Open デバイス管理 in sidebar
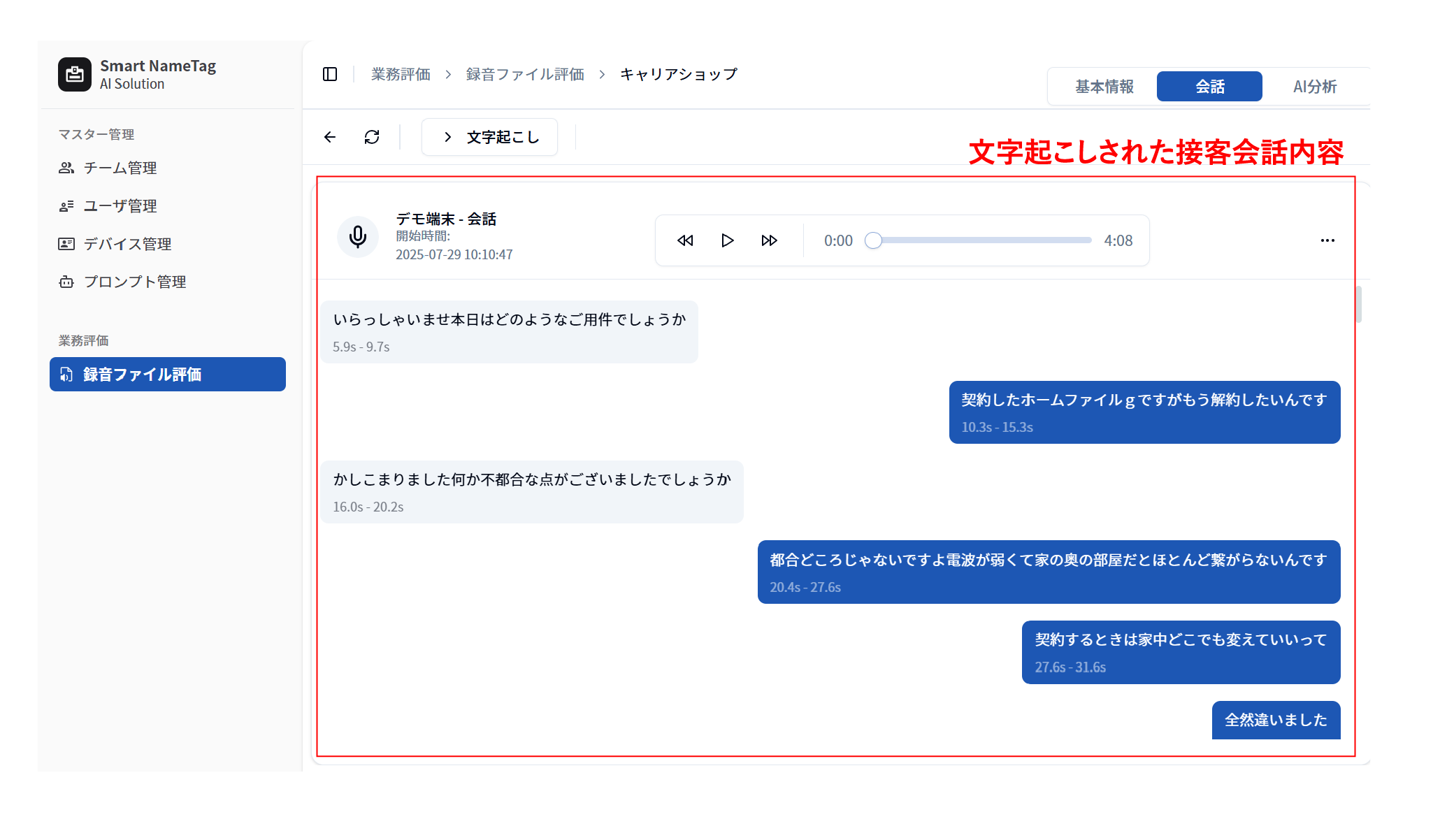 click(127, 244)
